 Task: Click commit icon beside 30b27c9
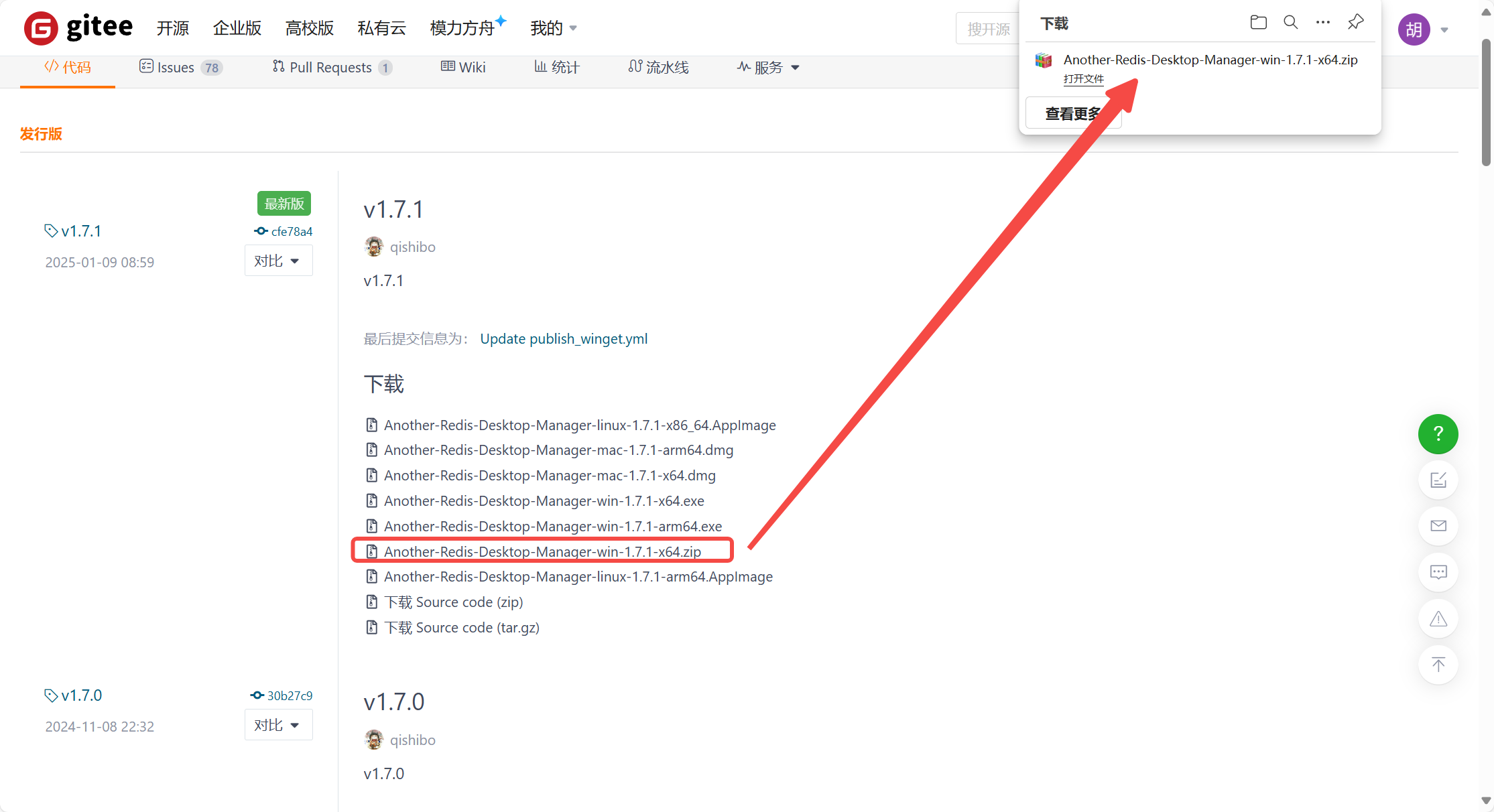[257, 695]
